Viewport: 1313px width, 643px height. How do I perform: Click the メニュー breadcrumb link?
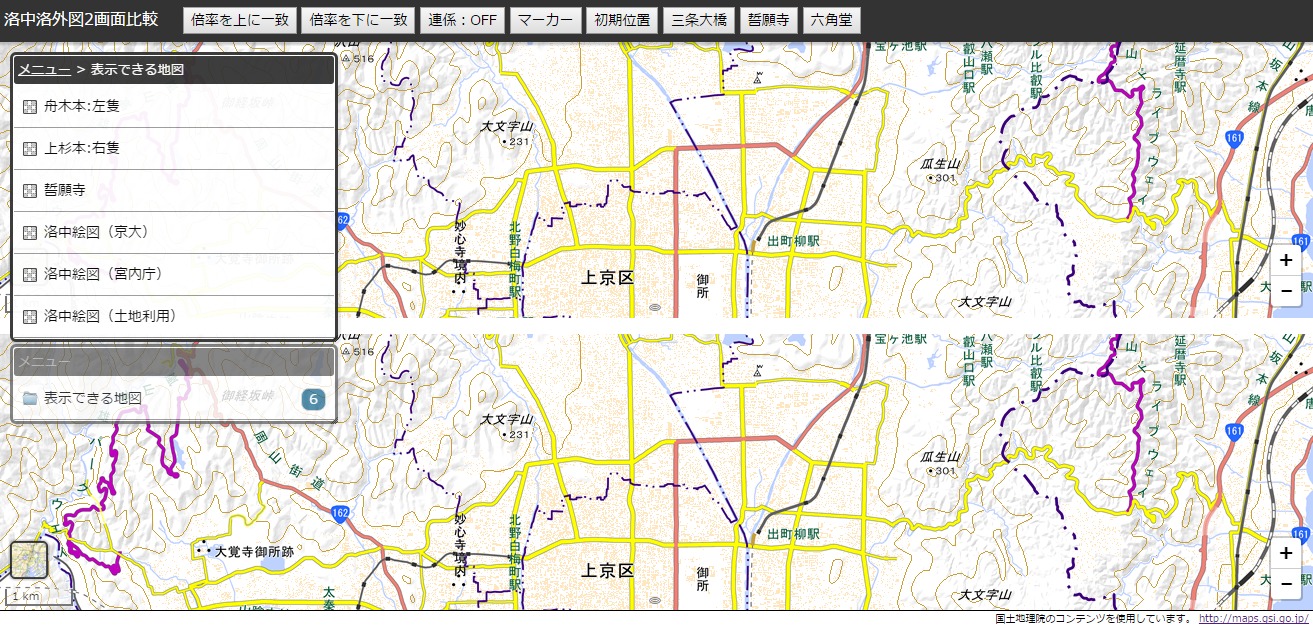coord(44,70)
